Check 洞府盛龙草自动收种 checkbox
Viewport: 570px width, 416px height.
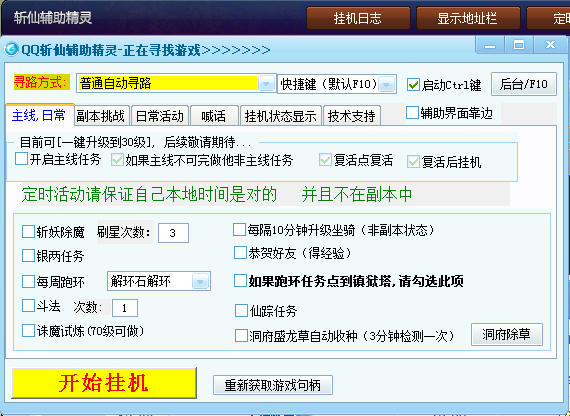click(x=241, y=336)
